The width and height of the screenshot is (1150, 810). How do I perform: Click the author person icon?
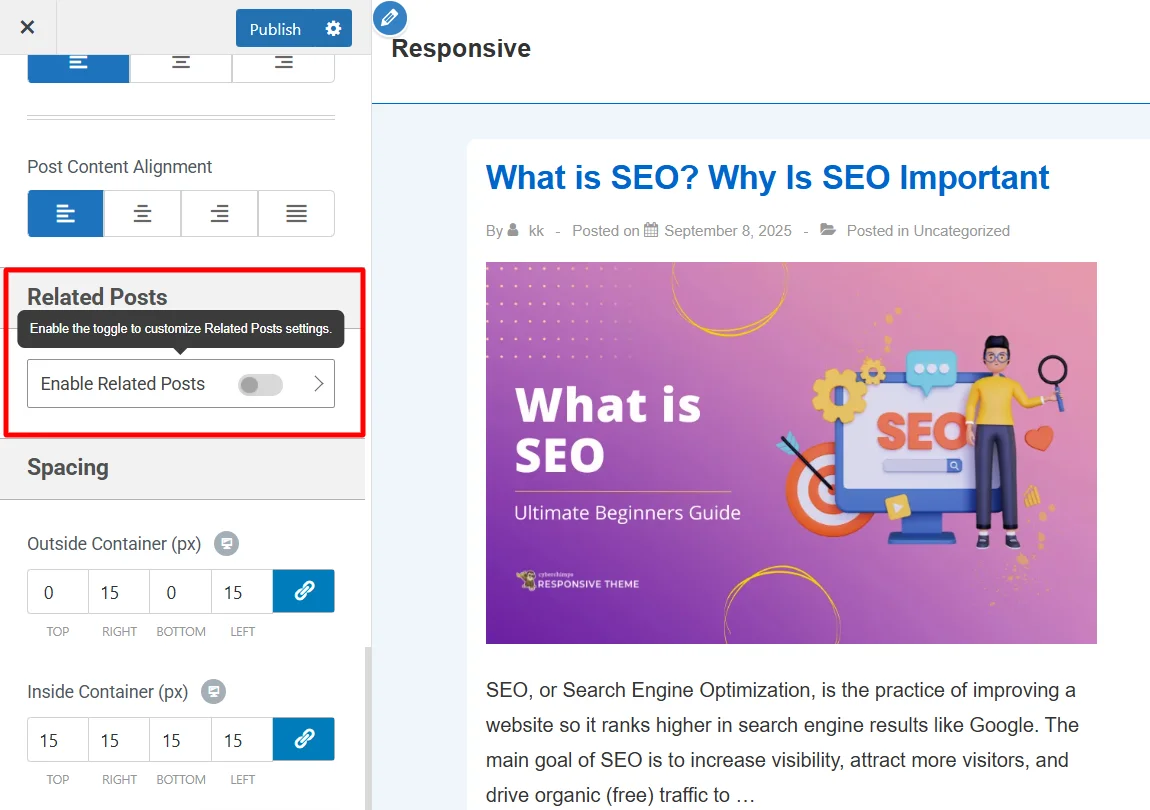(513, 230)
